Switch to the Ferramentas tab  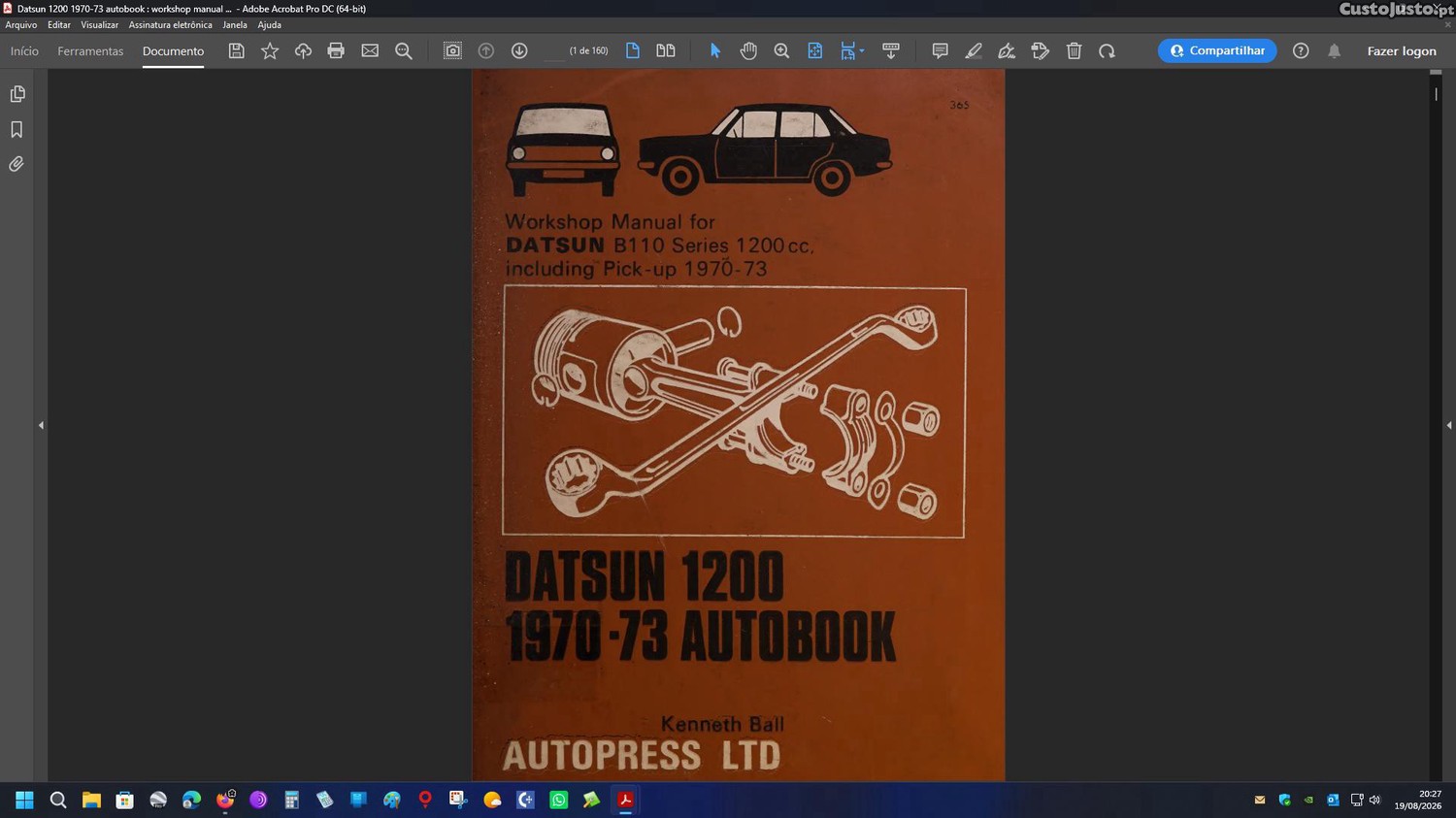(90, 51)
